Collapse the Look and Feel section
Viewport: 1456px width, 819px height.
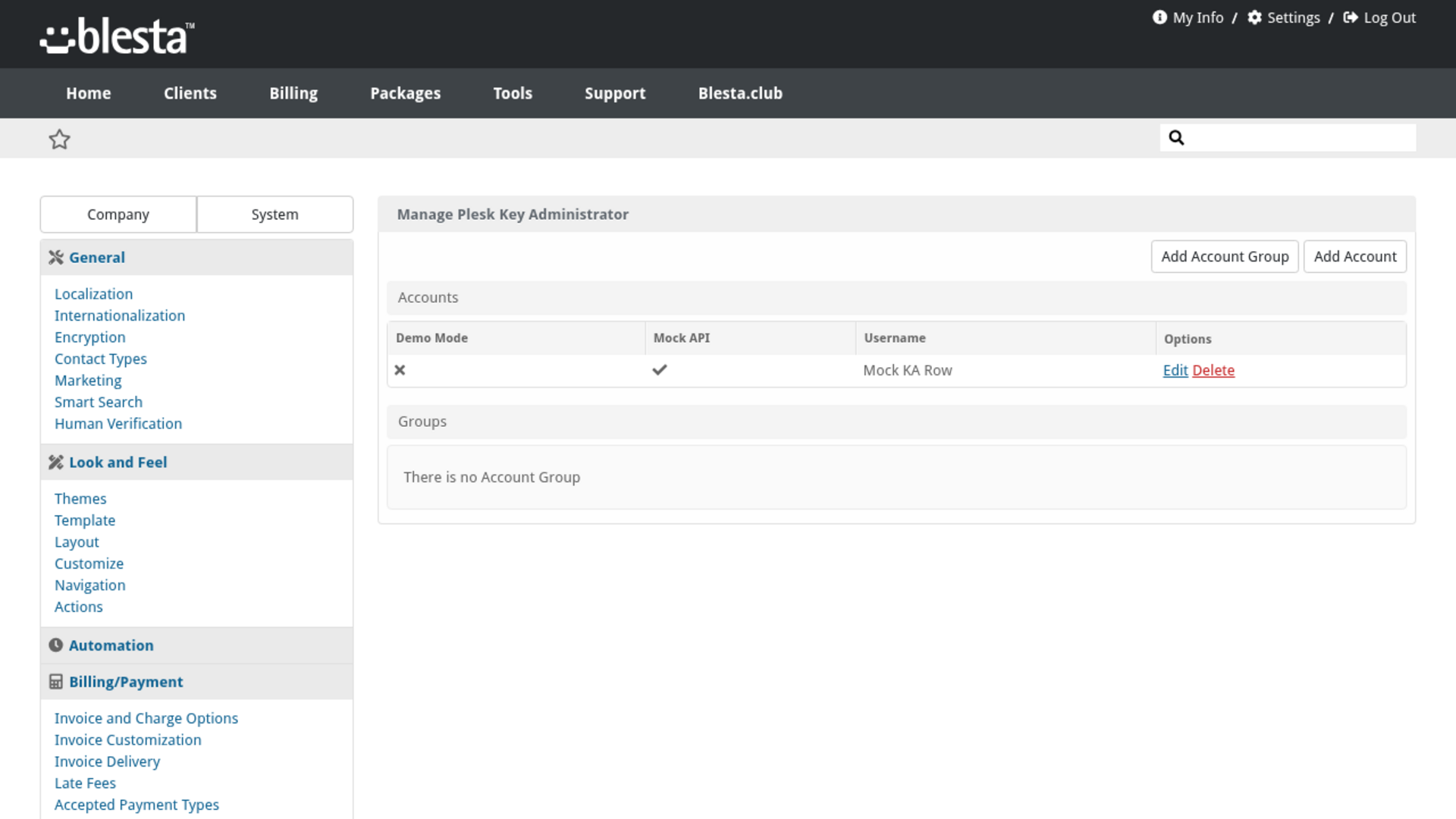(196, 462)
